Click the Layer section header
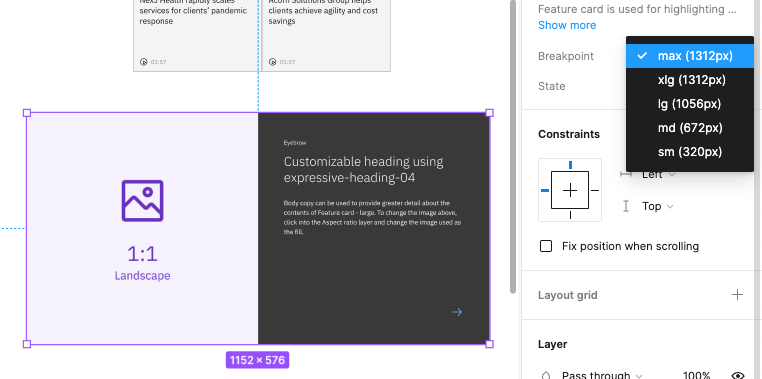 pos(553,344)
